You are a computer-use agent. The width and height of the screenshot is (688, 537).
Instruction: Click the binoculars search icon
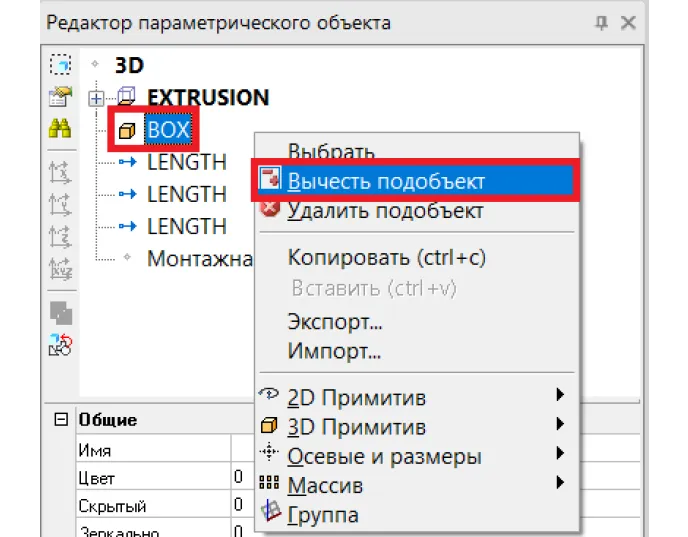[60, 129]
